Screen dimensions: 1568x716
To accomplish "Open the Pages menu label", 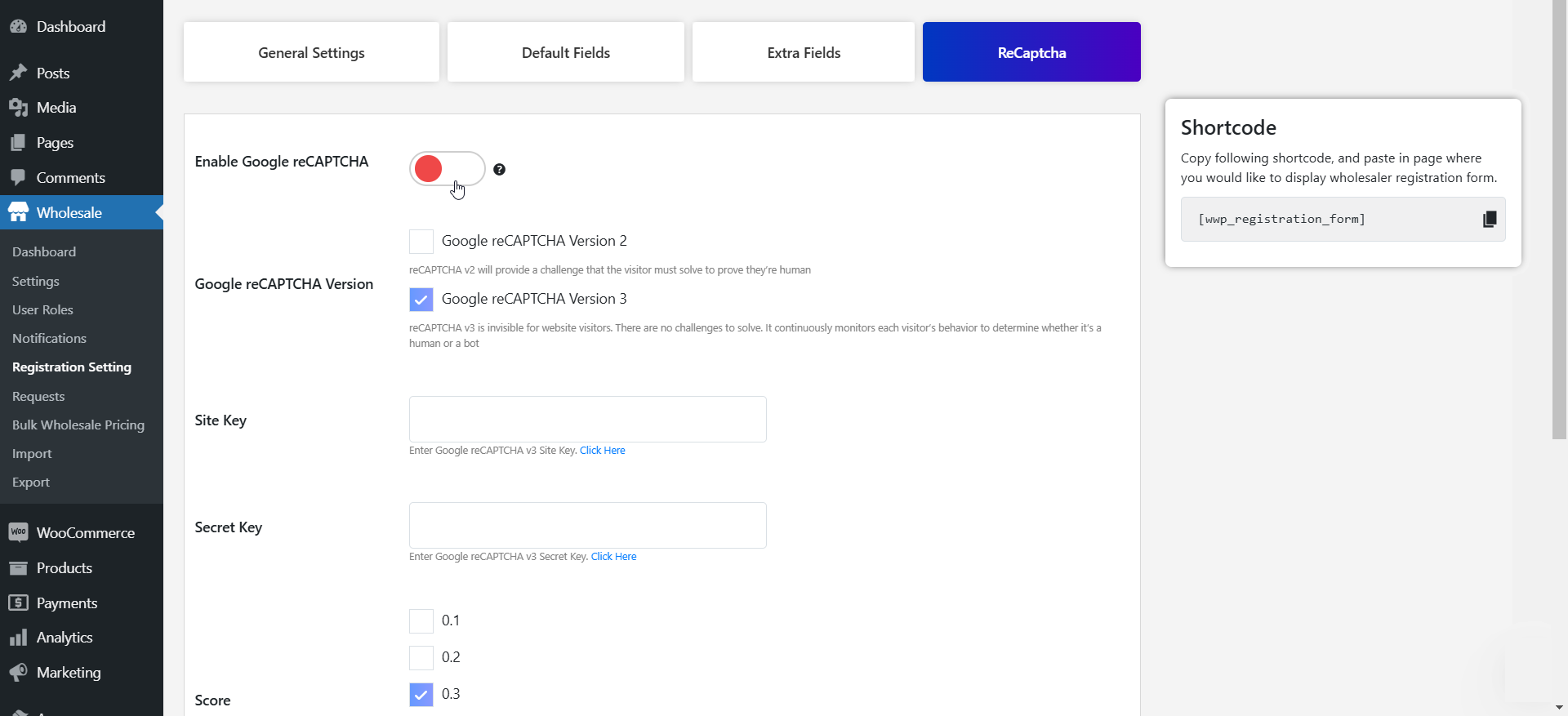I will [x=55, y=142].
